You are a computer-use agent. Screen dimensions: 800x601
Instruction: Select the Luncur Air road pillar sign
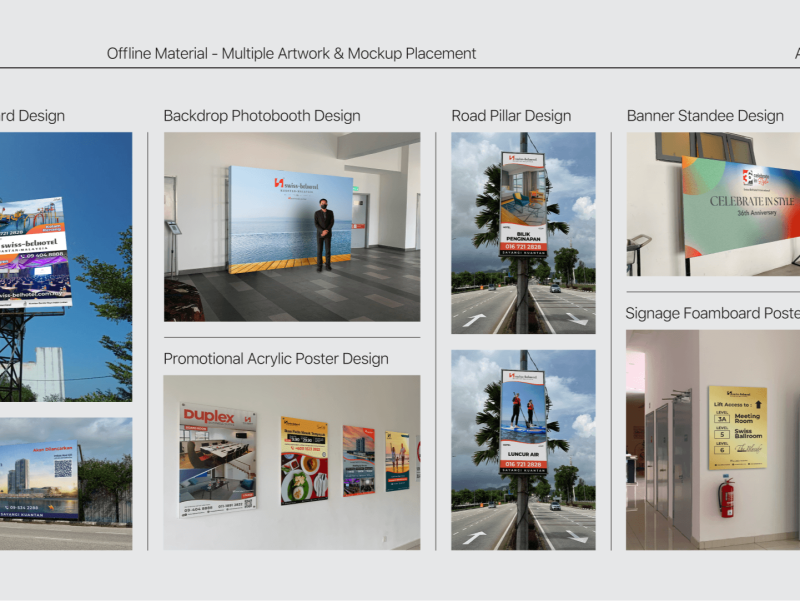click(x=523, y=421)
